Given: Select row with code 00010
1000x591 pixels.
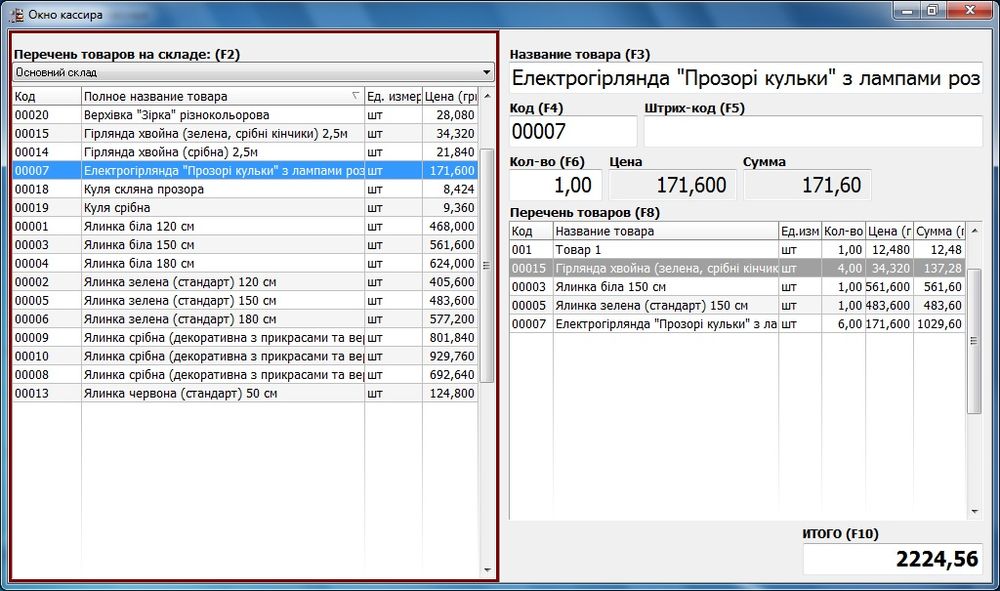Looking at the screenshot, I should (245, 355).
